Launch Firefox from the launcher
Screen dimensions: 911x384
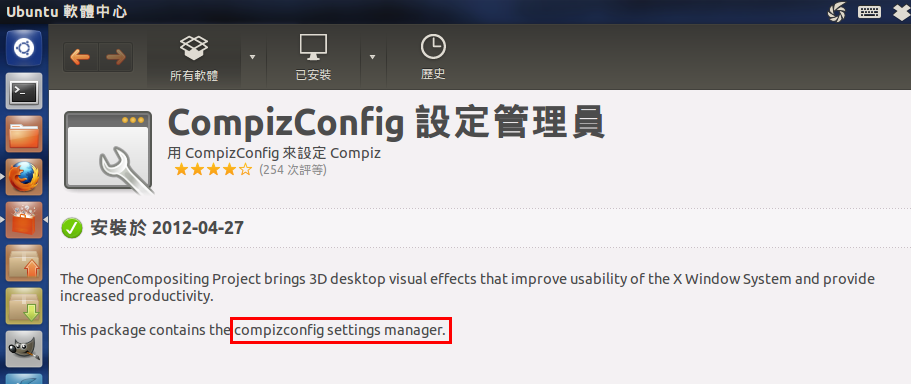click(24, 177)
